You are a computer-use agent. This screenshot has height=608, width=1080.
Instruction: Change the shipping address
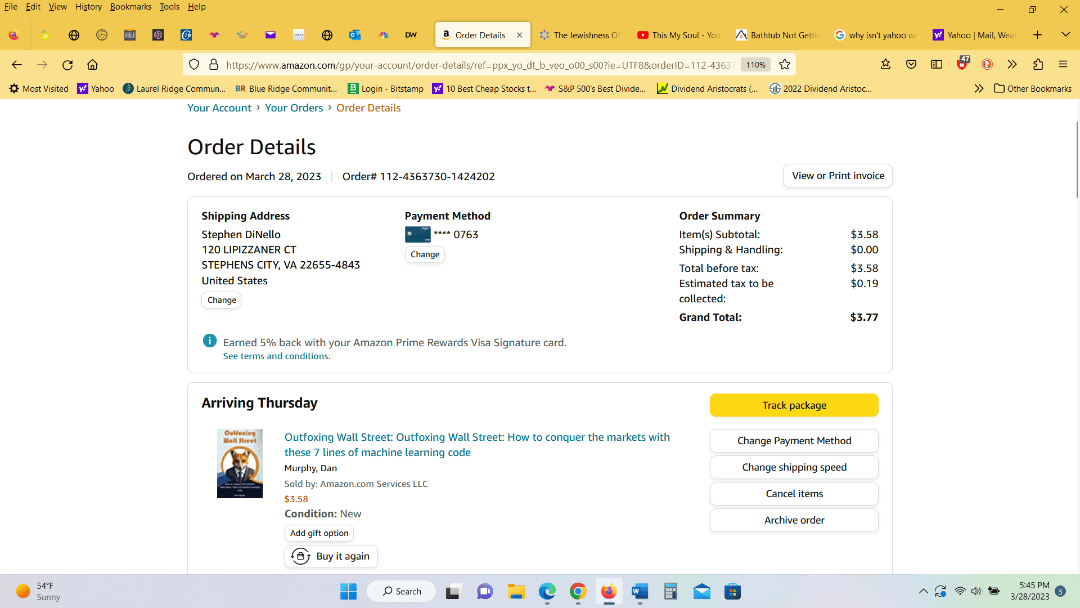pyautogui.click(x=221, y=300)
